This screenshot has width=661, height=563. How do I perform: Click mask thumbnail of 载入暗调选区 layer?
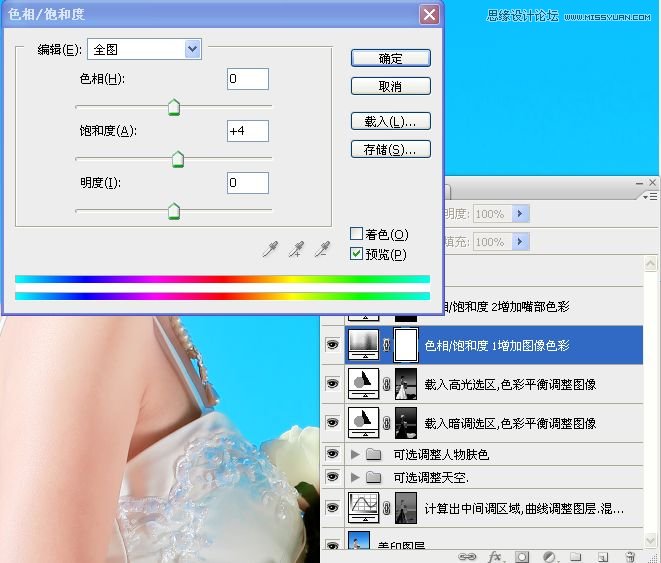pos(406,423)
